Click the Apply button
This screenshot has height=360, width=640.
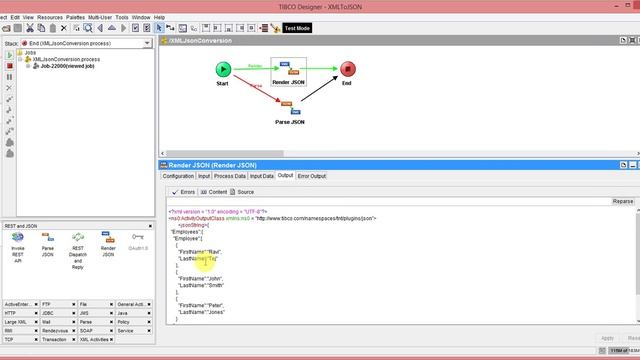pyautogui.click(x=607, y=338)
